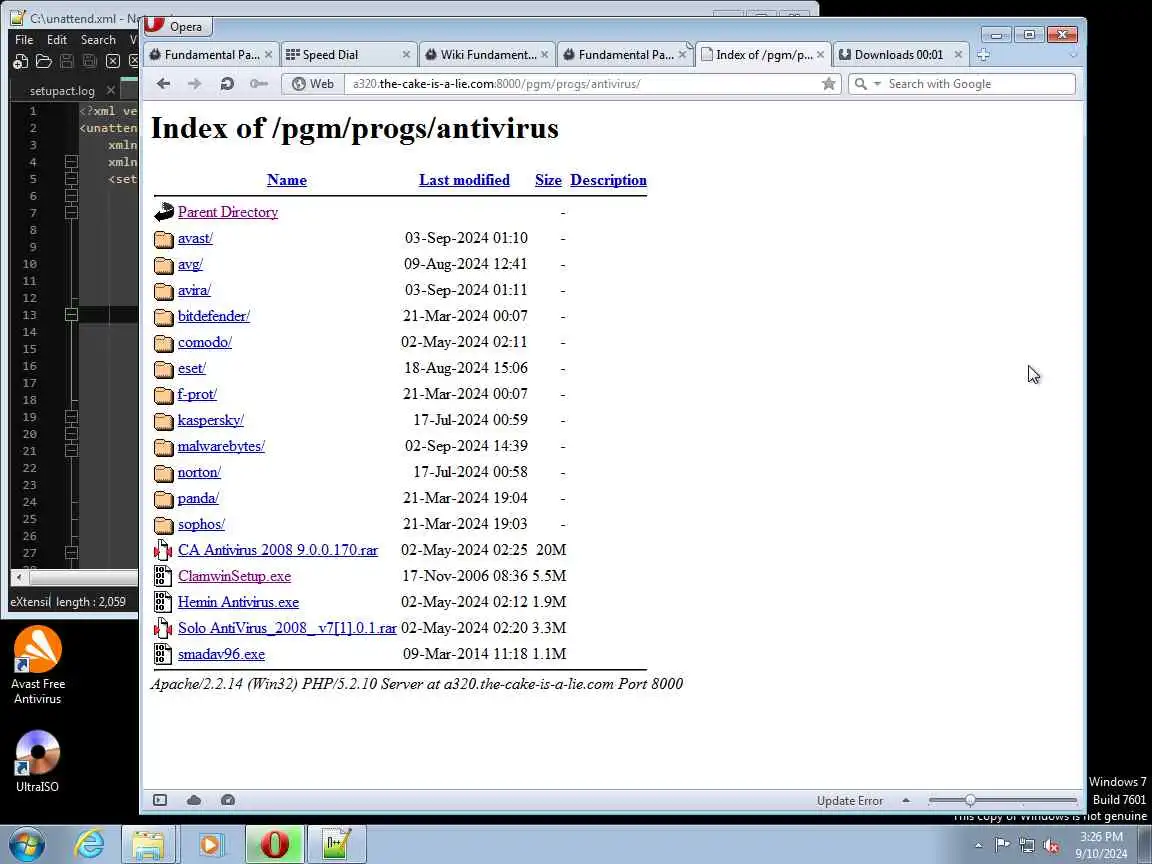This screenshot has width=1152, height=864.
Task: Click the muted volume tray icon
Action: (x=1051, y=846)
